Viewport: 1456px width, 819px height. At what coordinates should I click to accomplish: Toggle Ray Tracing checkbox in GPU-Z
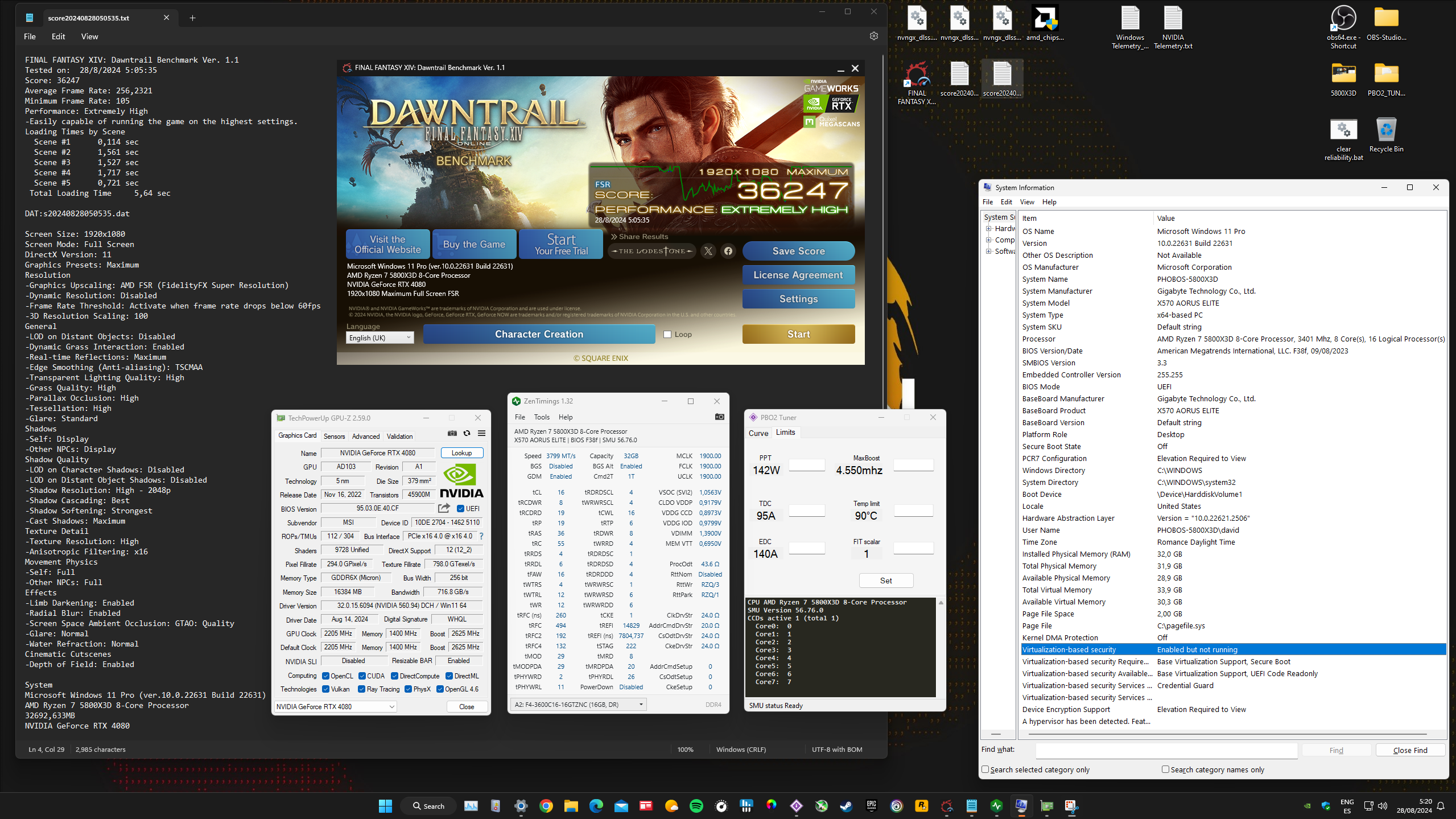[x=361, y=689]
